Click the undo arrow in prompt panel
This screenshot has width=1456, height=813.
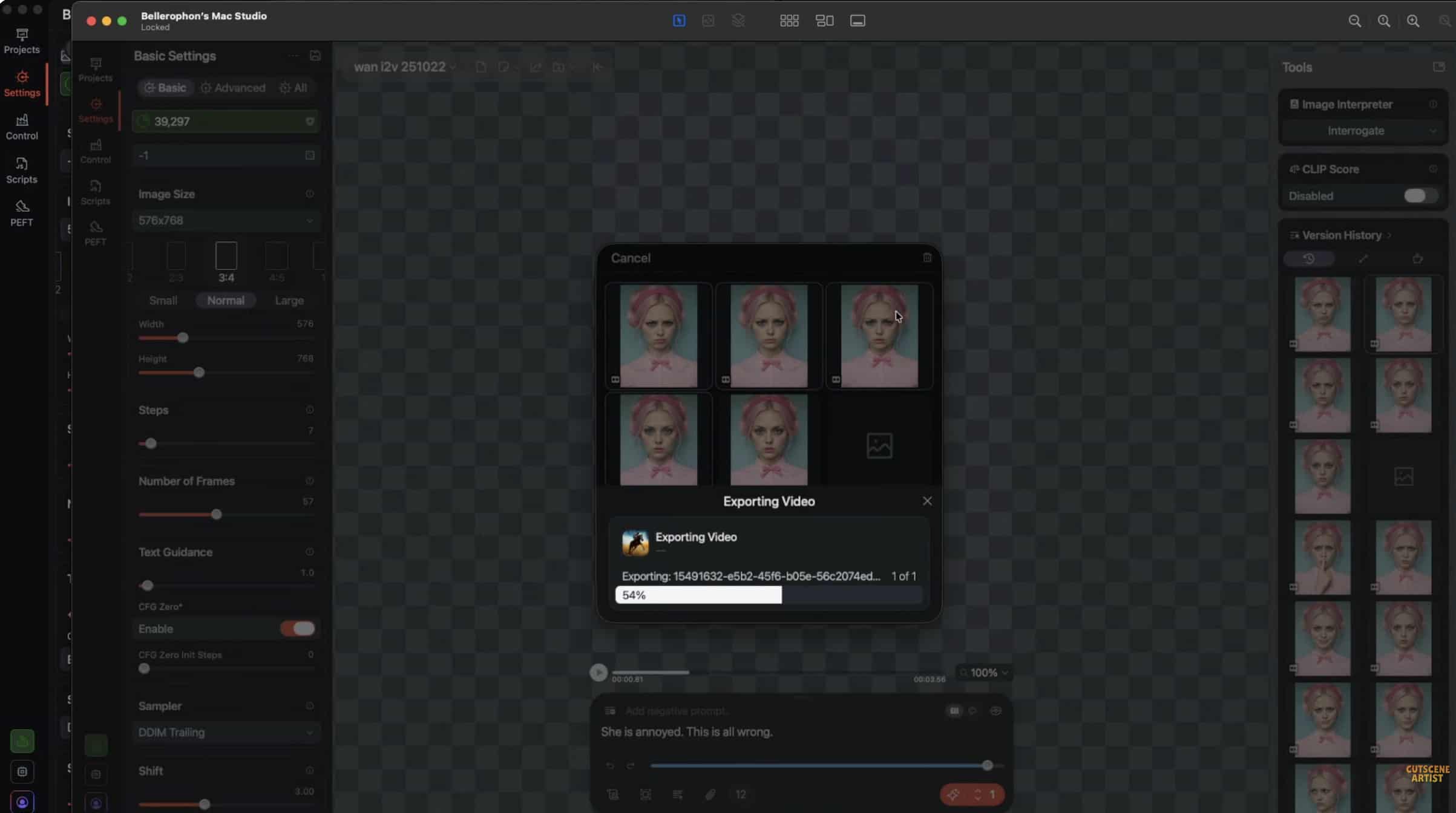[x=610, y=766]
